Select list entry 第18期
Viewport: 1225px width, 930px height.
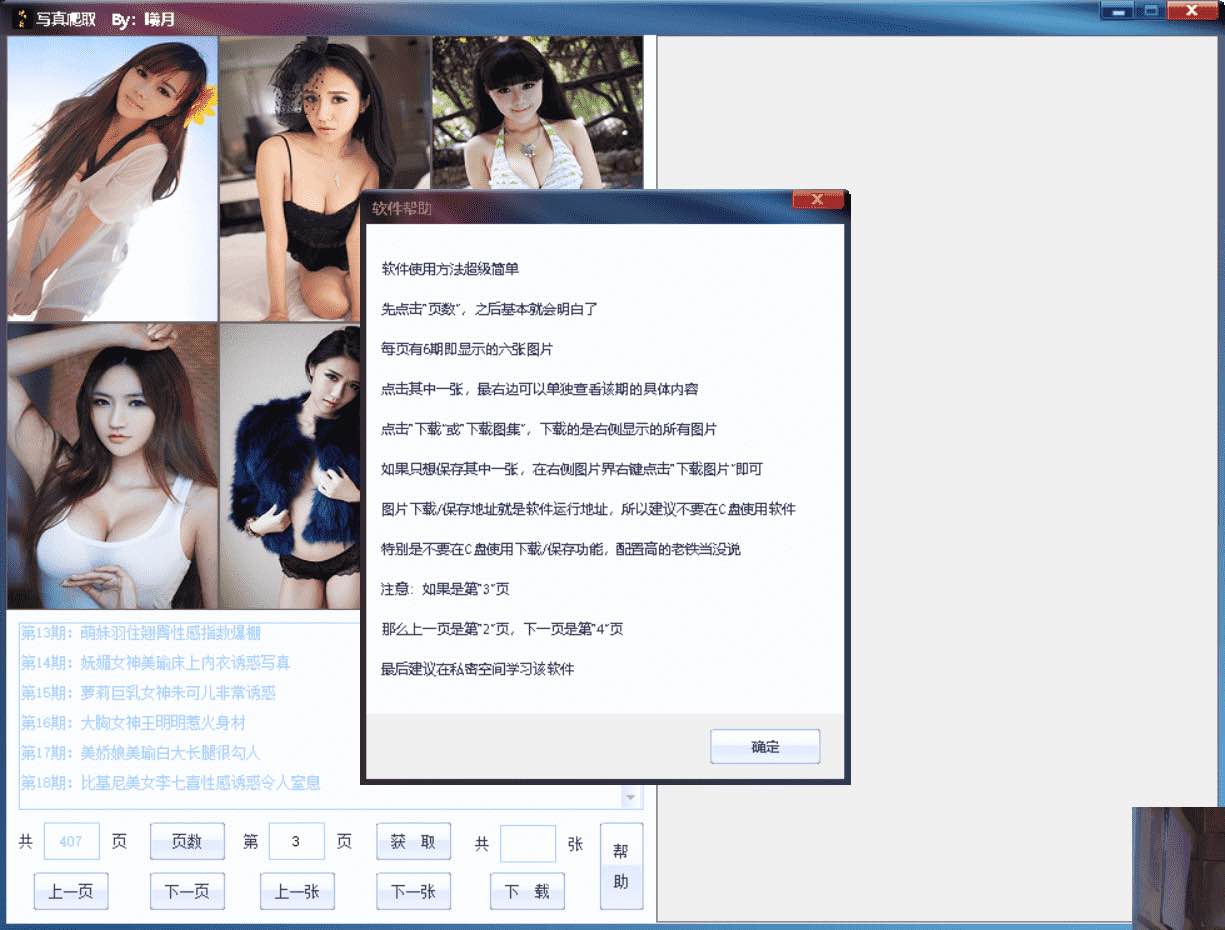(x=171, y=783)
